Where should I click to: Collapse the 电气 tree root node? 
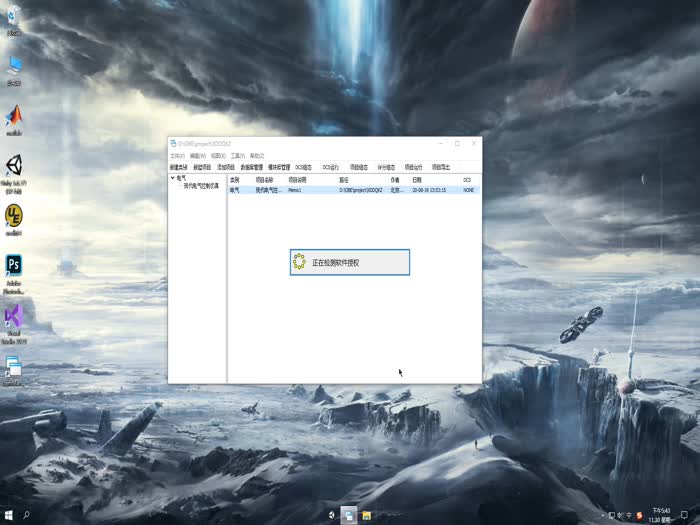[172, 179]
